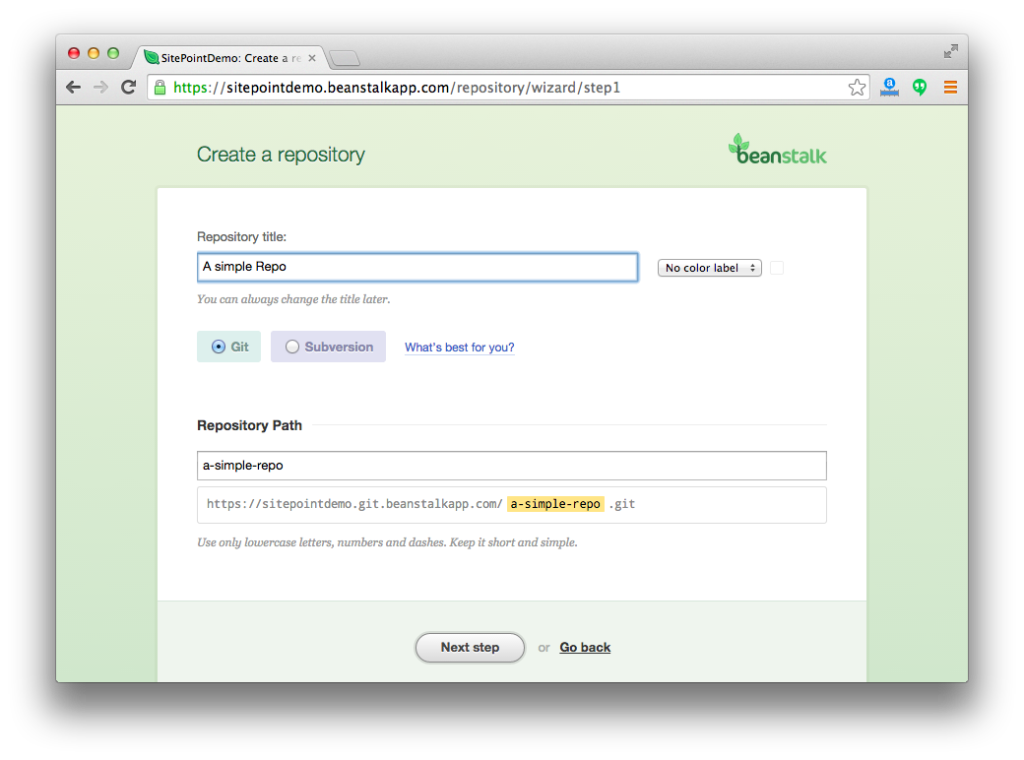Open the No color label dropdown
Screen dimensions: 1024x760
[x=709, y=268]
